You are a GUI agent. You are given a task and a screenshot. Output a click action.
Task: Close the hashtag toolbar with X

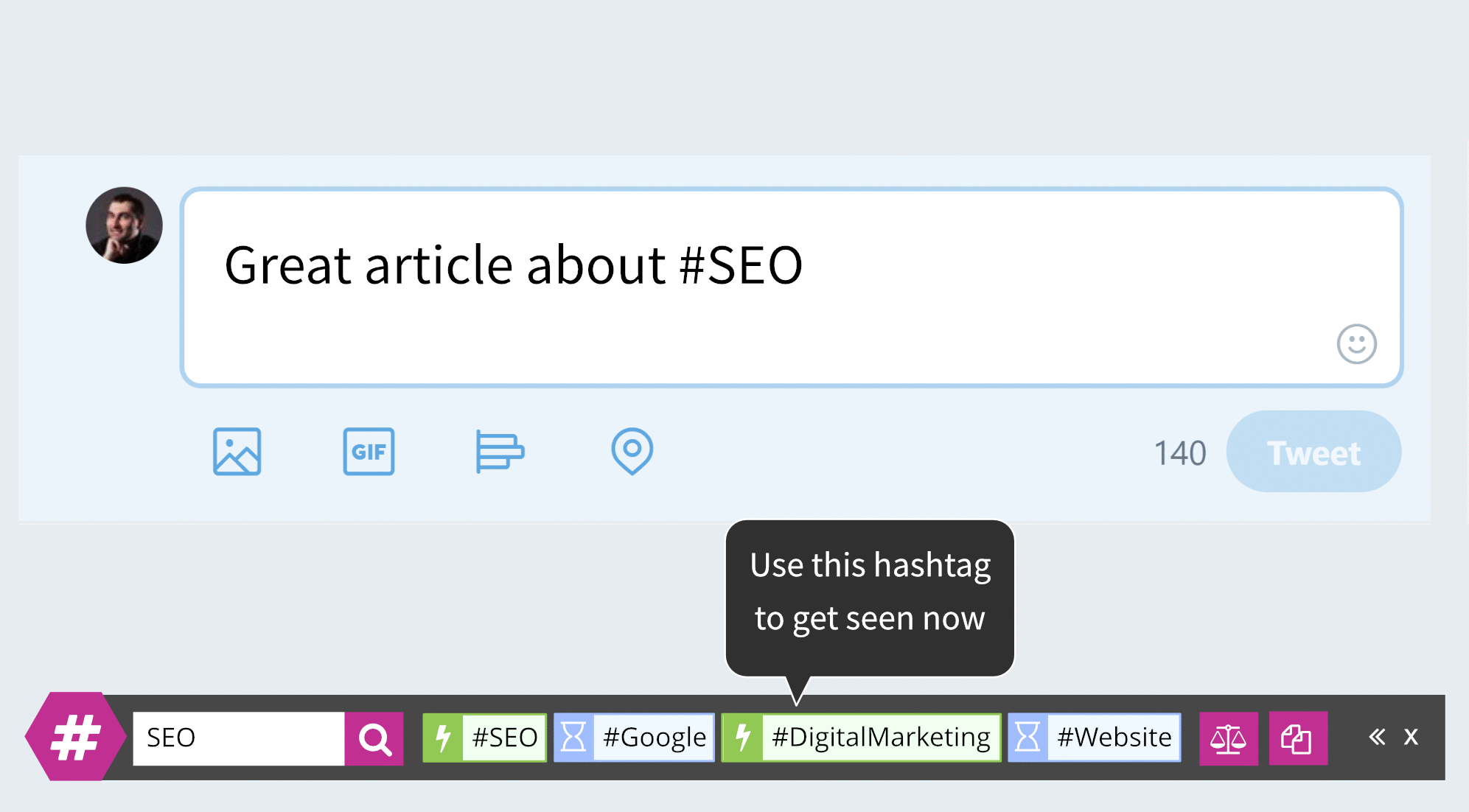1411,737
